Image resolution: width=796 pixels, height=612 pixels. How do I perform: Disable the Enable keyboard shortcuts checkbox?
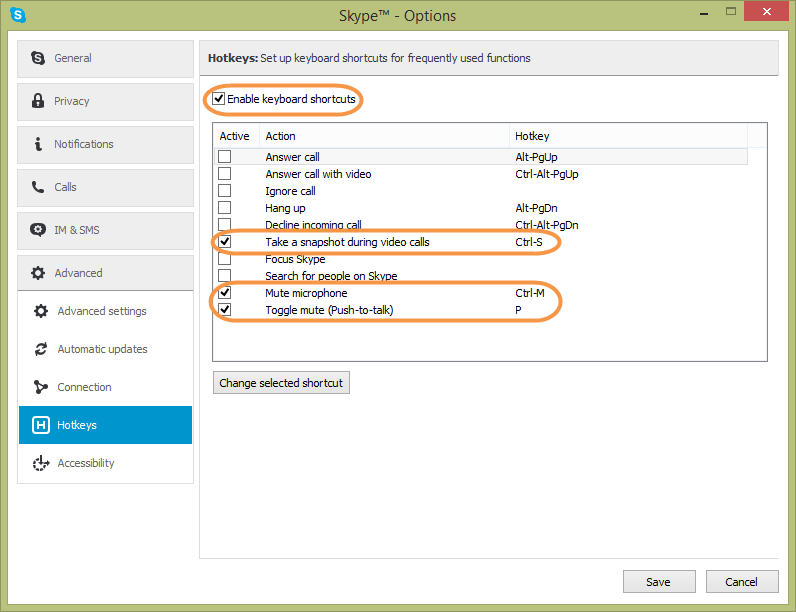click(219, 99)
